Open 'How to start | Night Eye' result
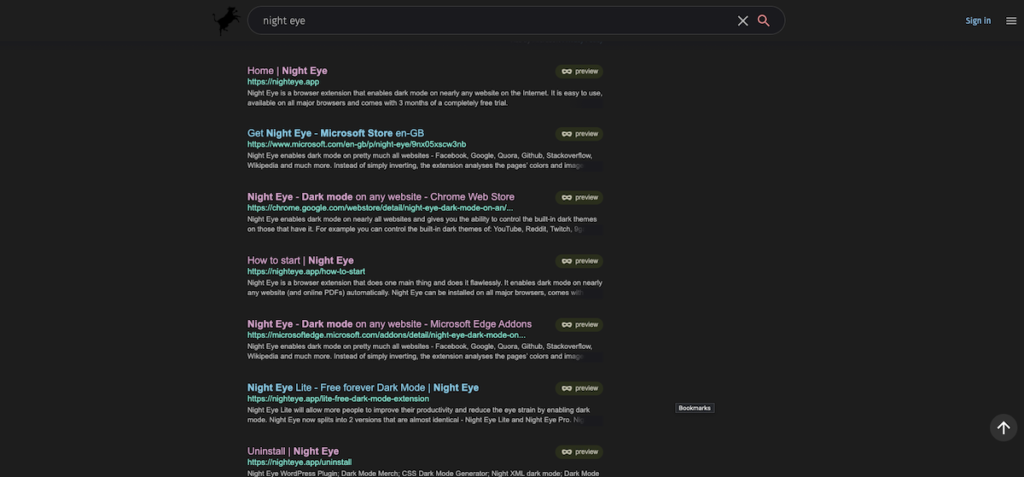The image size is (1024, 477). click(x=300, y=260)
